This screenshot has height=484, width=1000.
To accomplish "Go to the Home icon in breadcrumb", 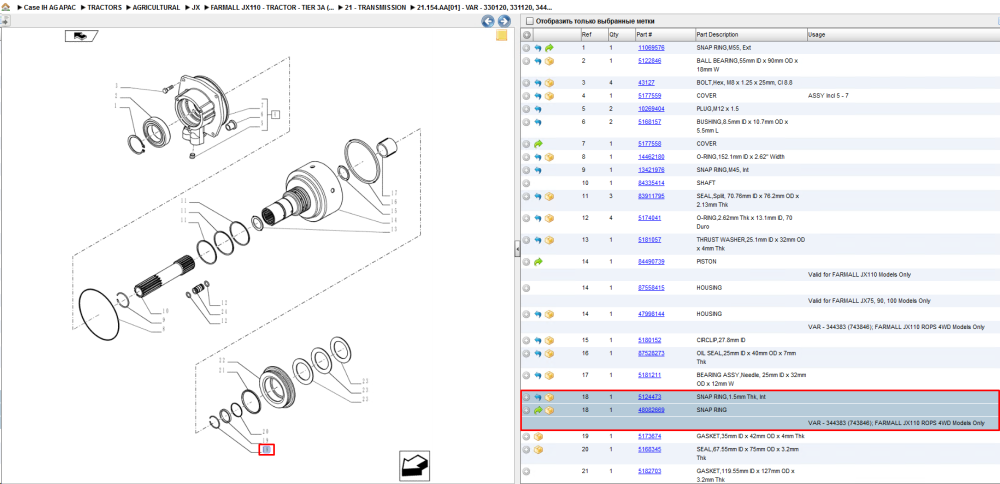I will tap(6, 7).
